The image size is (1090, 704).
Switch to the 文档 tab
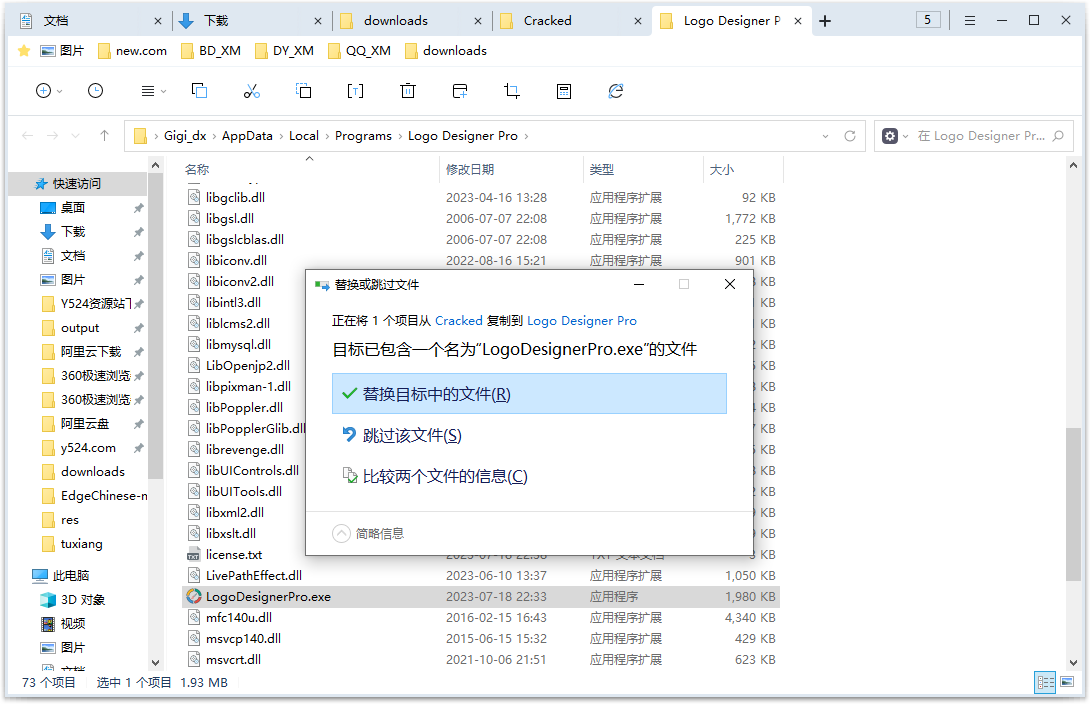(90, 21)
